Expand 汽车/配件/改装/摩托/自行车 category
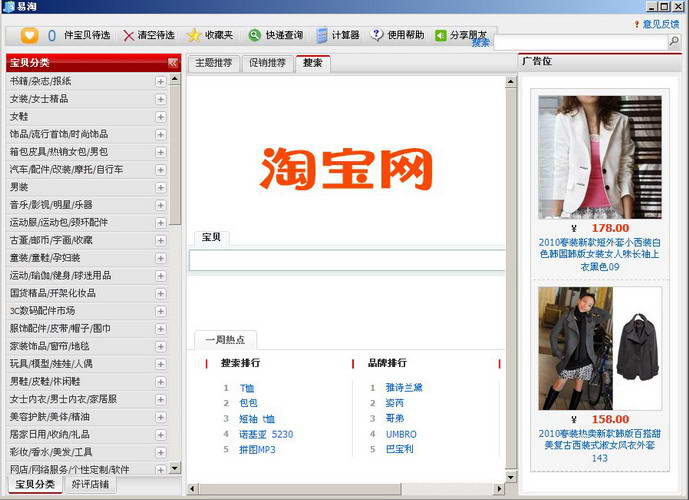Screen dimensions: 689x500 click(x=160, y=170)
